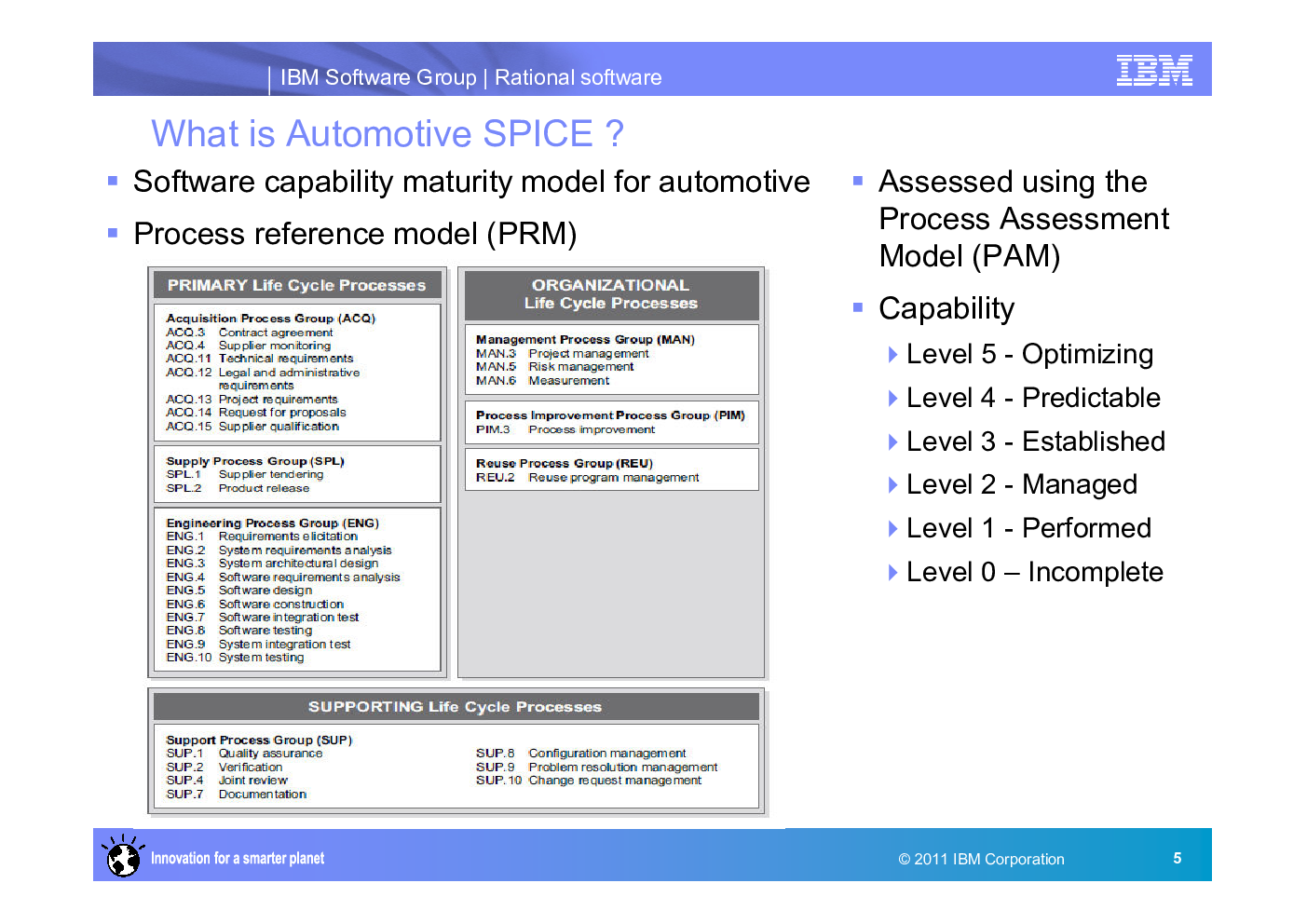Click 'ACQ.14 Request for proposals' row
Screen dimensions: 1307x924
(256, 413)
